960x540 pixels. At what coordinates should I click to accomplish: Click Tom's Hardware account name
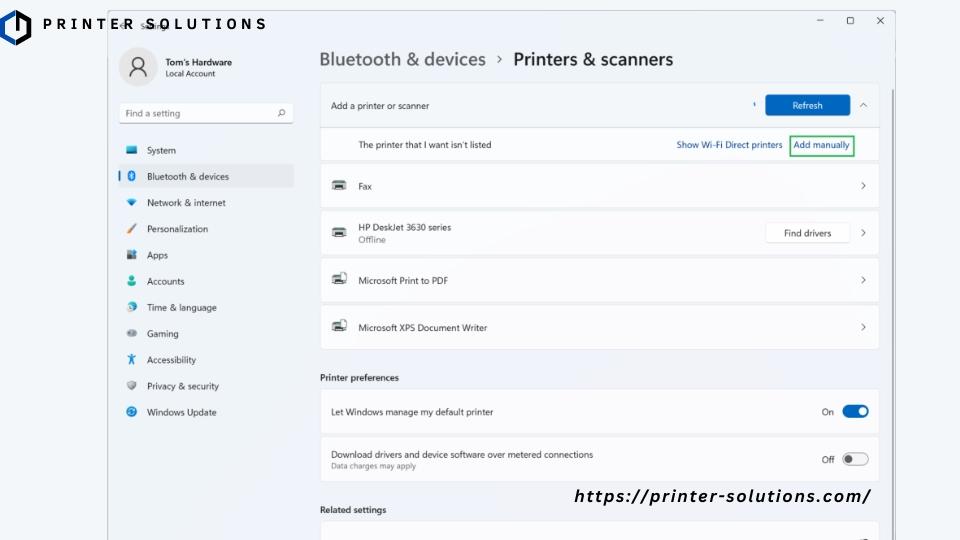198,62
